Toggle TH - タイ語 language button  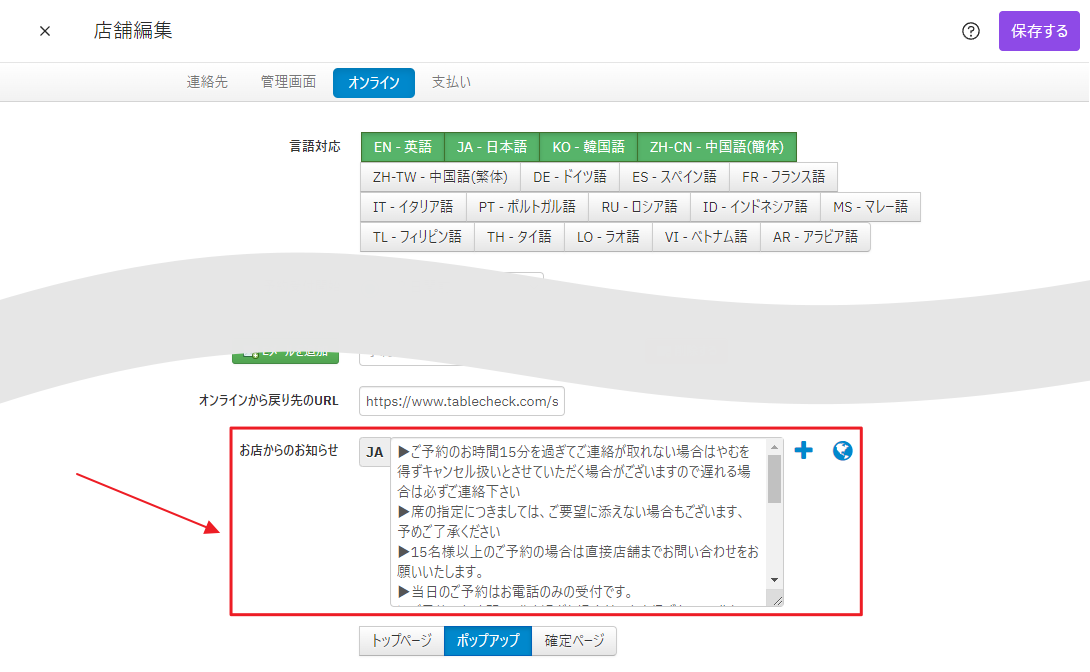pyautogui.click(x=519, y=237)
